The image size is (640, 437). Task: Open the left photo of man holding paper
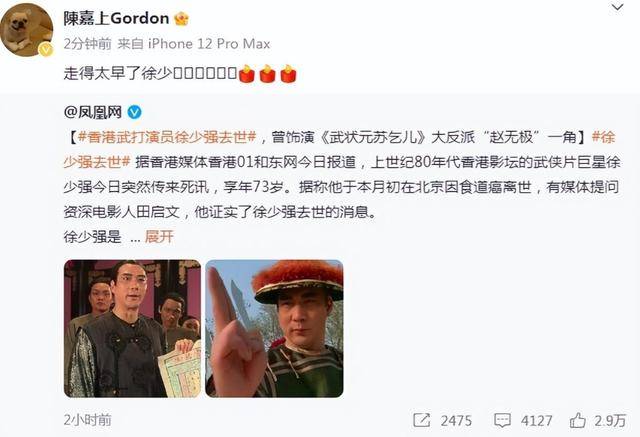pyautogui.click(x=132, y=328)
